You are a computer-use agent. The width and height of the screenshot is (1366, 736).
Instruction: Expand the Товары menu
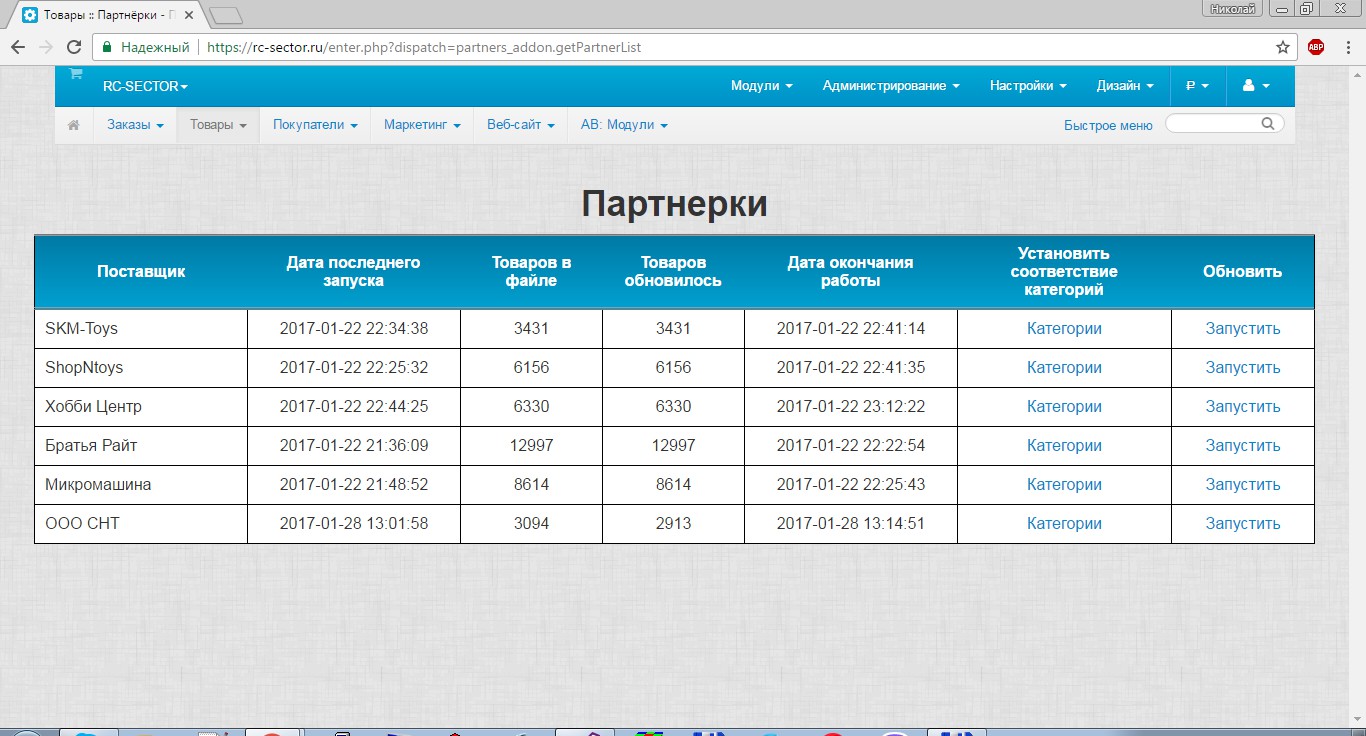pyautogui.click(x=218, y=125)
